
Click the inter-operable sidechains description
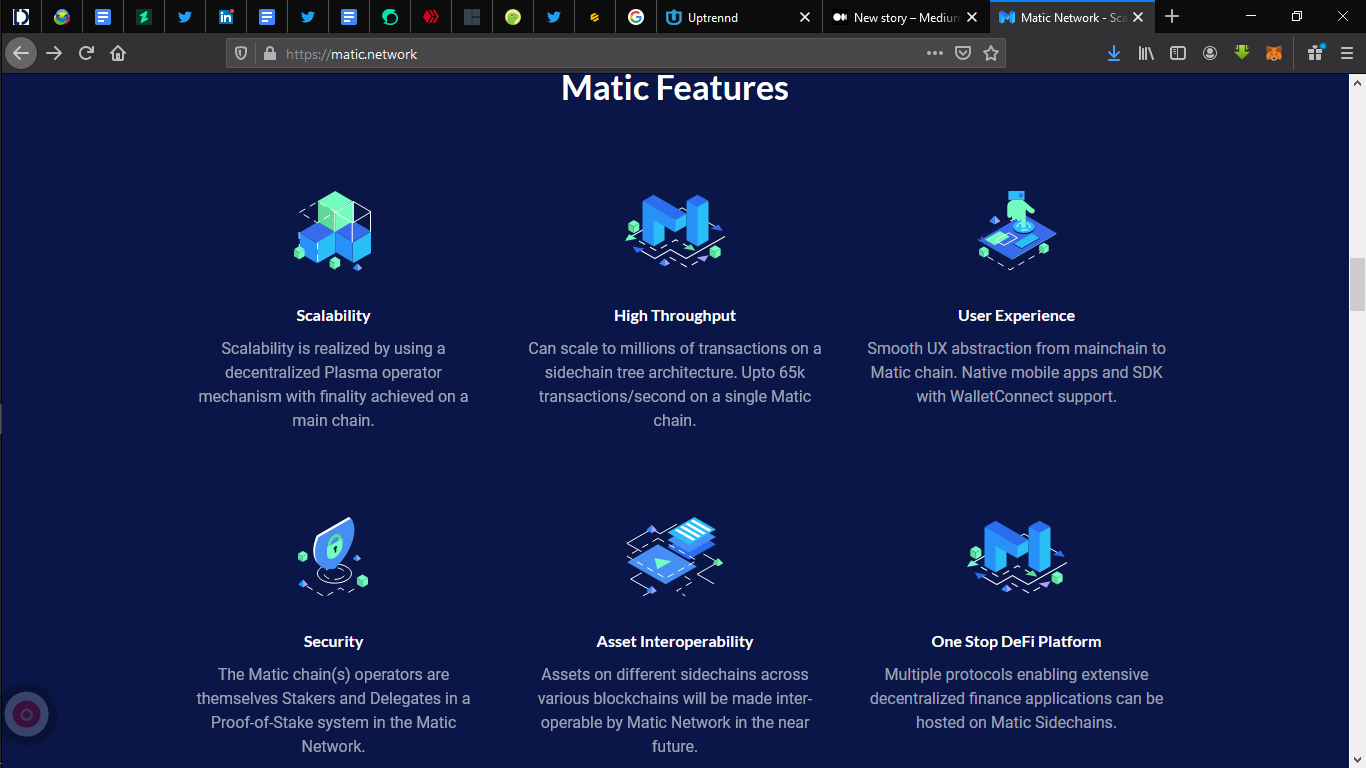click(x=675, y=711)
